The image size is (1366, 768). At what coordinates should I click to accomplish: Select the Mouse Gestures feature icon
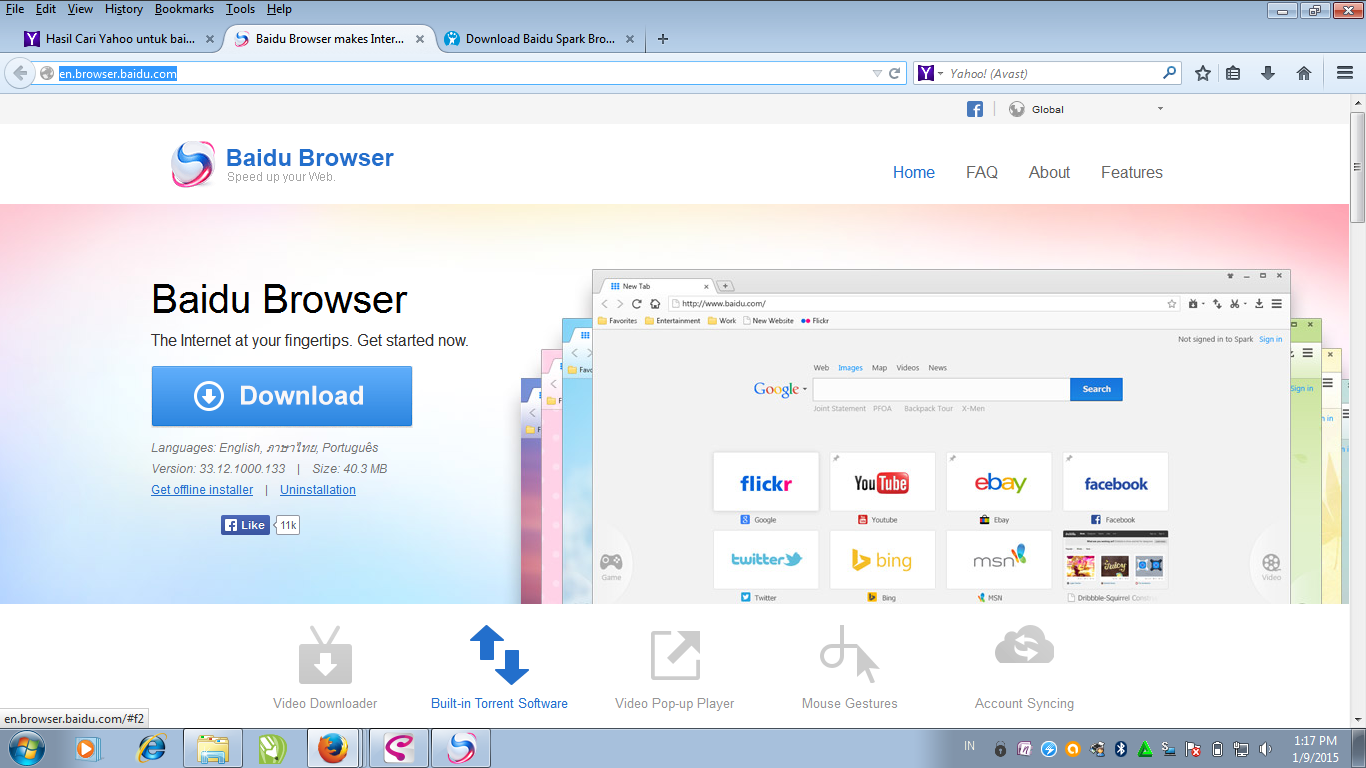coord(849,655)
